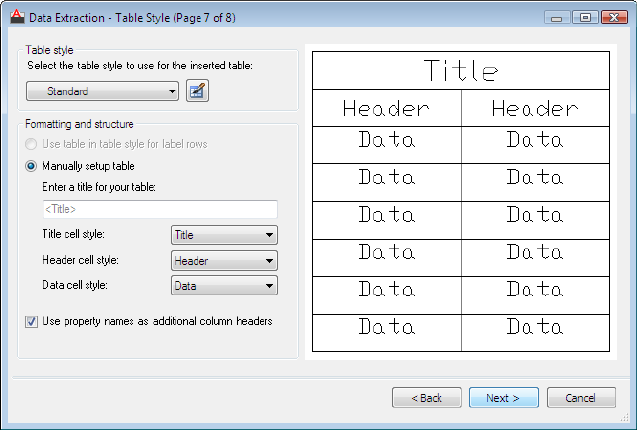Select Use table in table style radio
Viewport: 637px width, 430px height.
coord(32,144)
